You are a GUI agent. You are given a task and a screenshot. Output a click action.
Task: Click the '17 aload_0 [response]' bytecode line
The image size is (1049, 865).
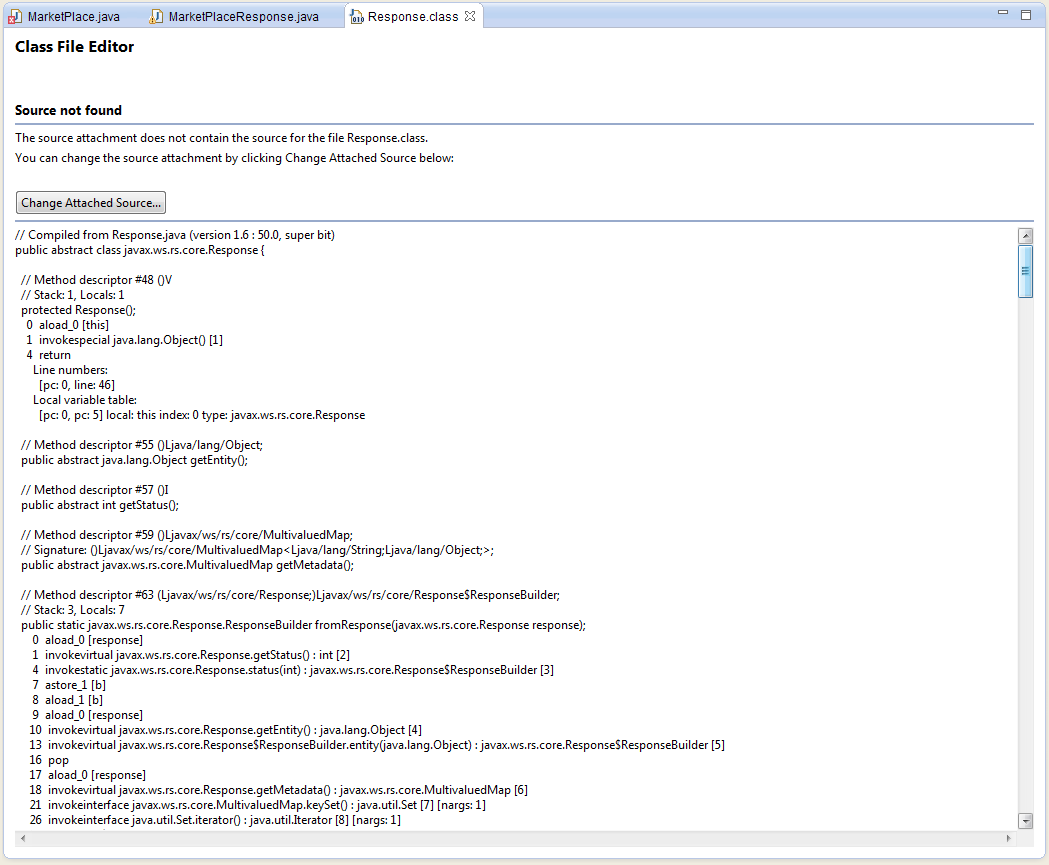[x=88, y=775]
